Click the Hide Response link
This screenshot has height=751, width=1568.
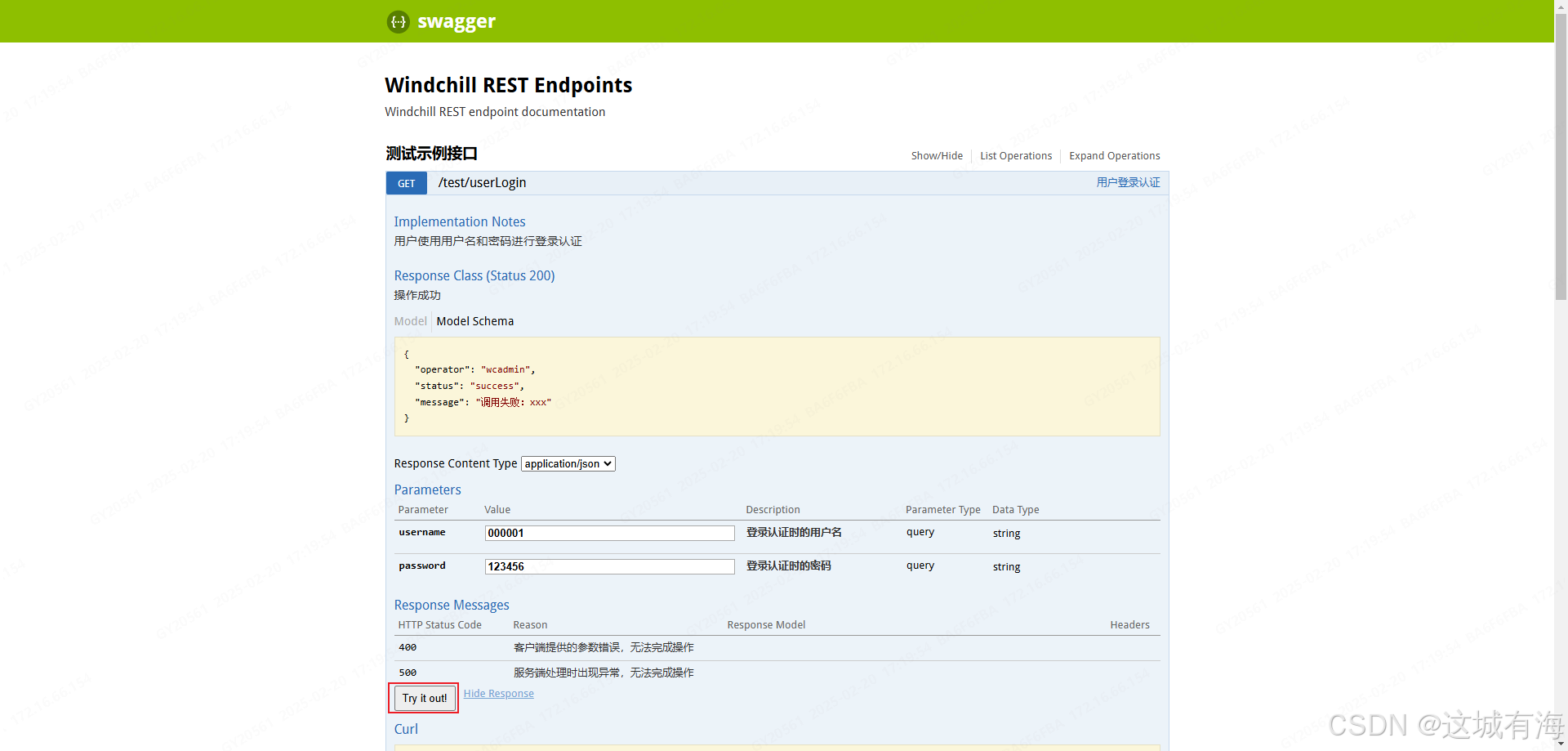(499, 694)
